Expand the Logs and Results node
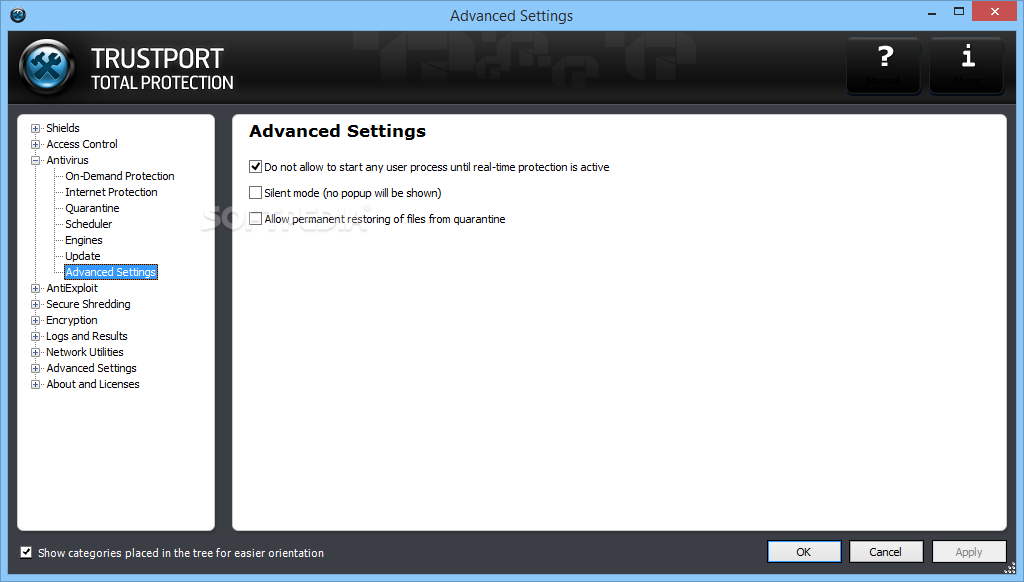Screen dimensions: 1024x582 [x=36, y=336]
